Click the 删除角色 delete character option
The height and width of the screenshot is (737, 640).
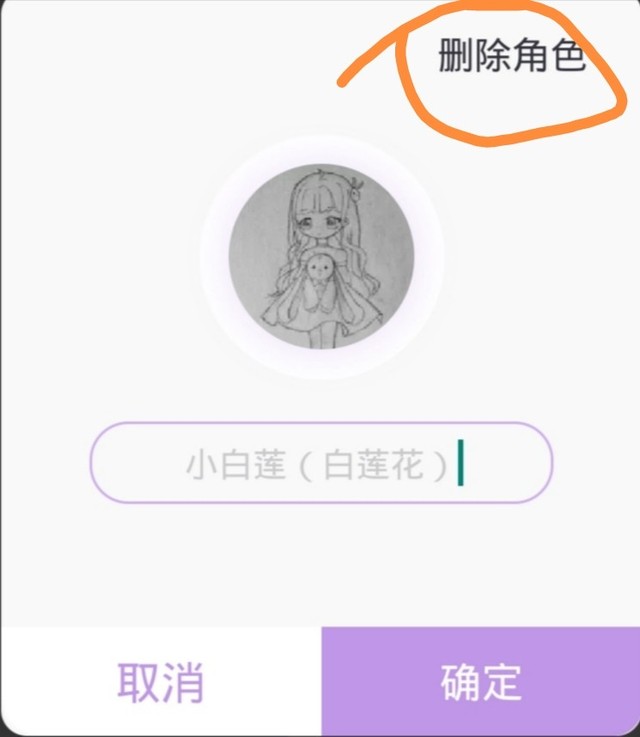[x=511, y=55]
